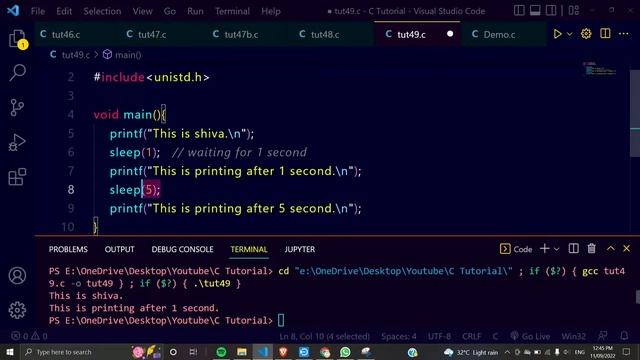Click the gear icon in editor toolbar
The image size is (640, 360).
tap(586, 34)
